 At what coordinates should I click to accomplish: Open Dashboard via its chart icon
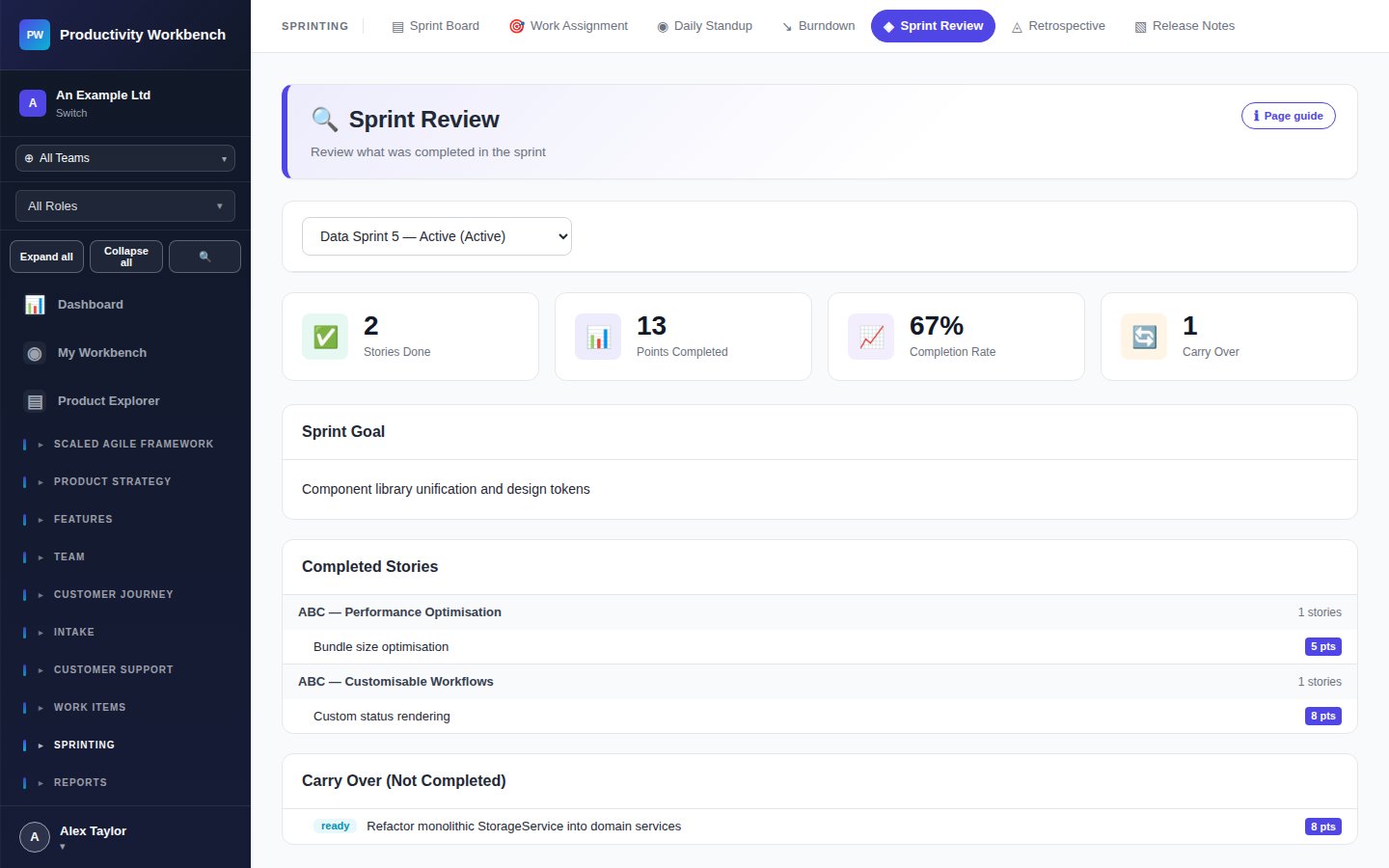(35, 305)
